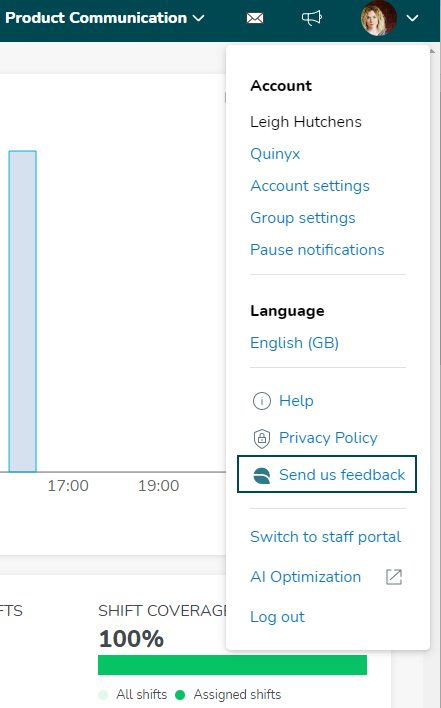
Task: Open the messages envelope icon
Action: point(255,18)
